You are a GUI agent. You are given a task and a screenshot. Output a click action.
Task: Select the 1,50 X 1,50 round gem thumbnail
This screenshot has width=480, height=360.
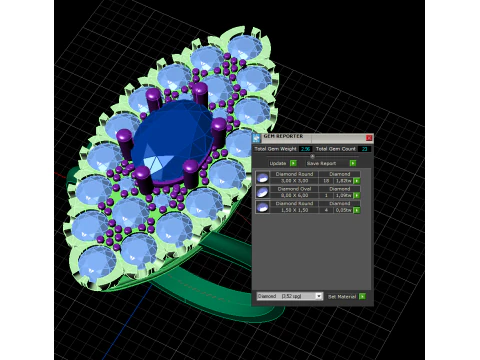click(263, 207)
